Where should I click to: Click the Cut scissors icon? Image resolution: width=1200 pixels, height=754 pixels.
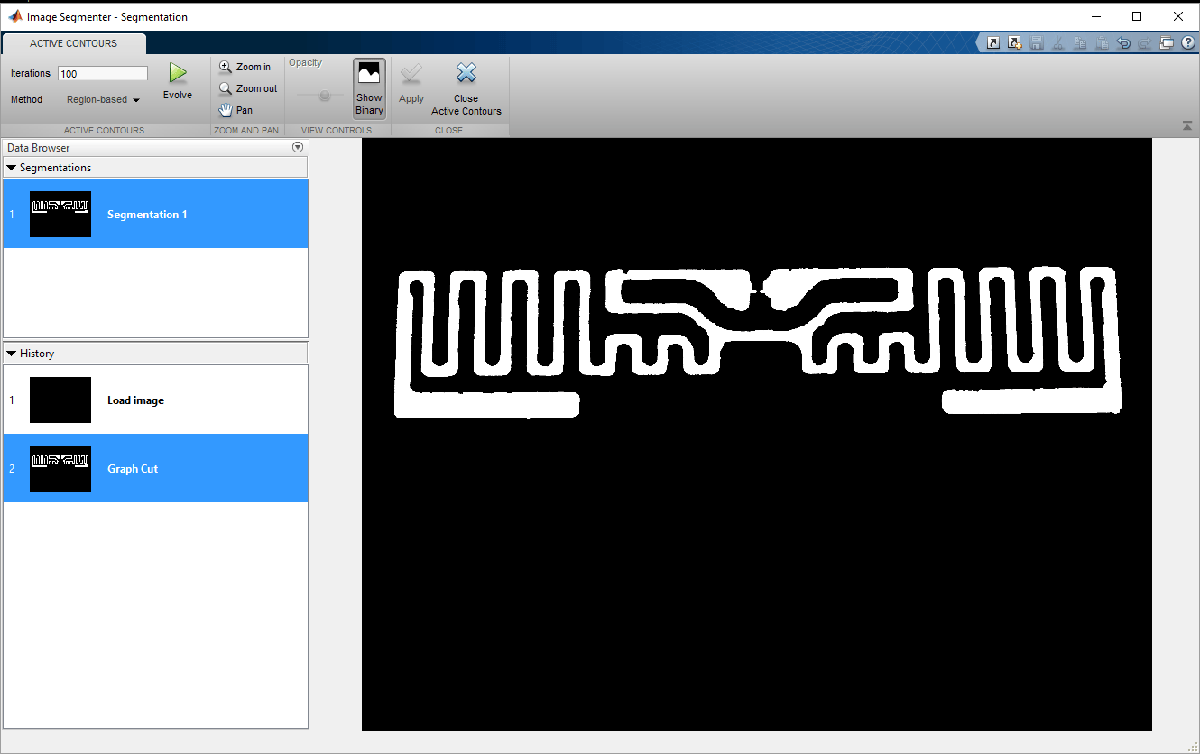coord(1059,43)
